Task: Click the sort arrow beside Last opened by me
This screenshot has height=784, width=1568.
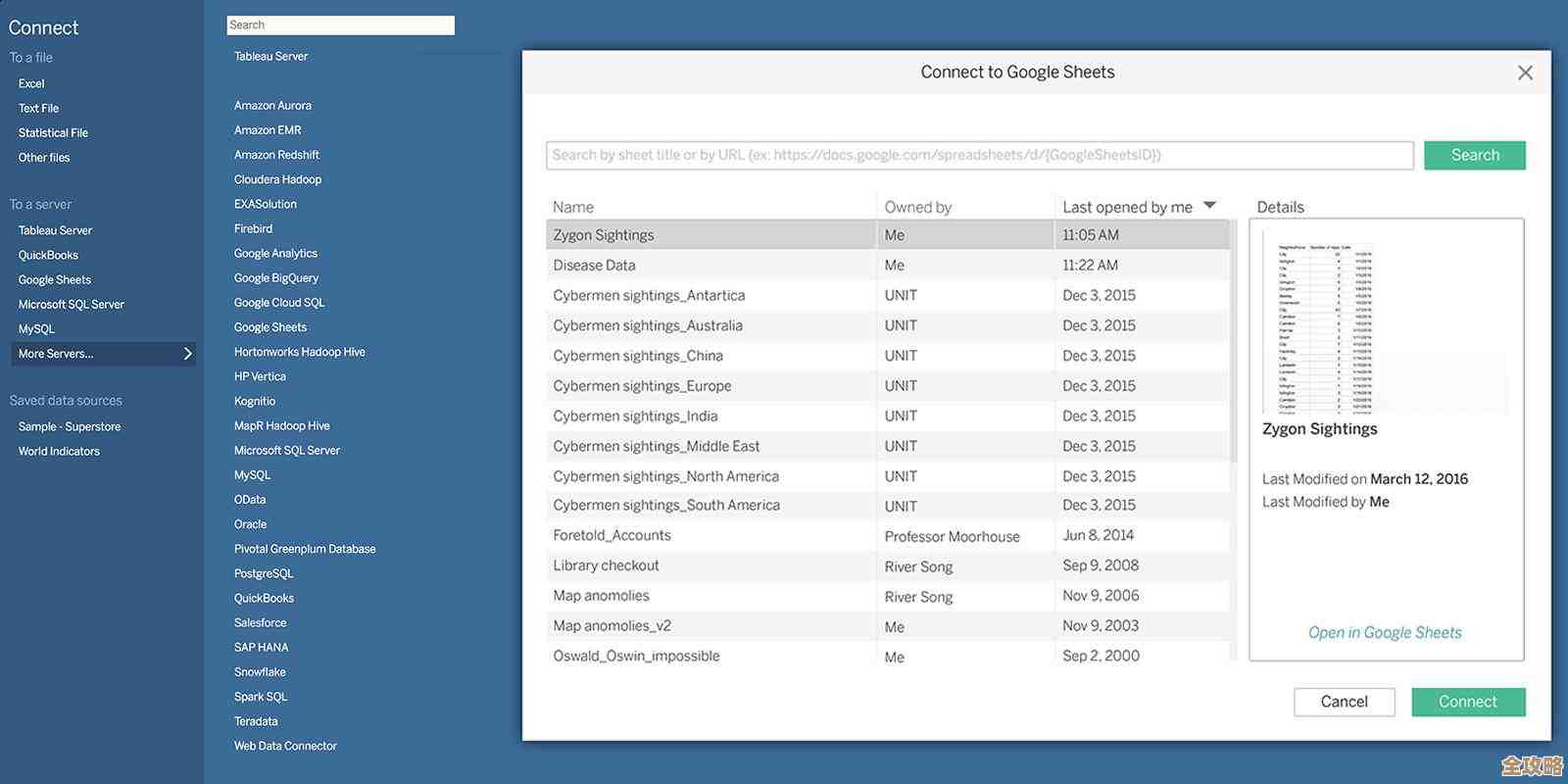Action: 1209,206
